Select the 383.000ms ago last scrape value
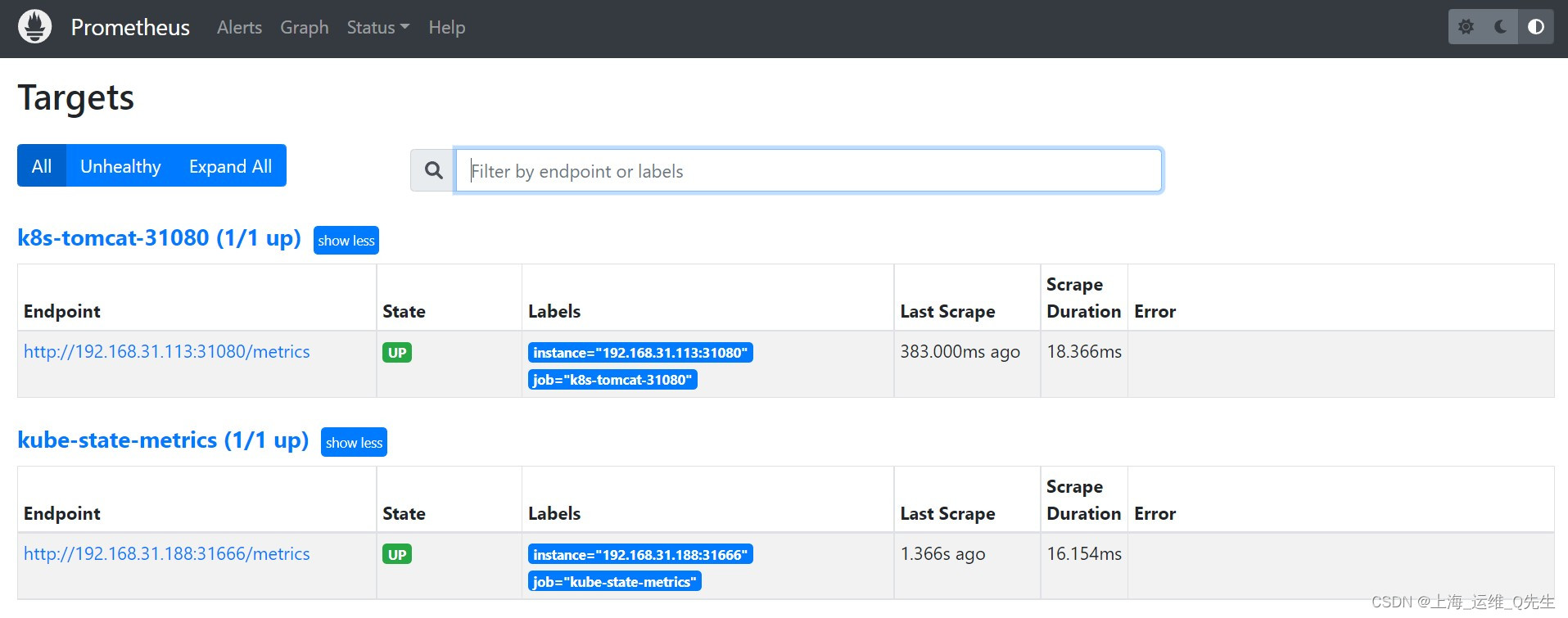1568x618 pixels. tap(960, 351)
